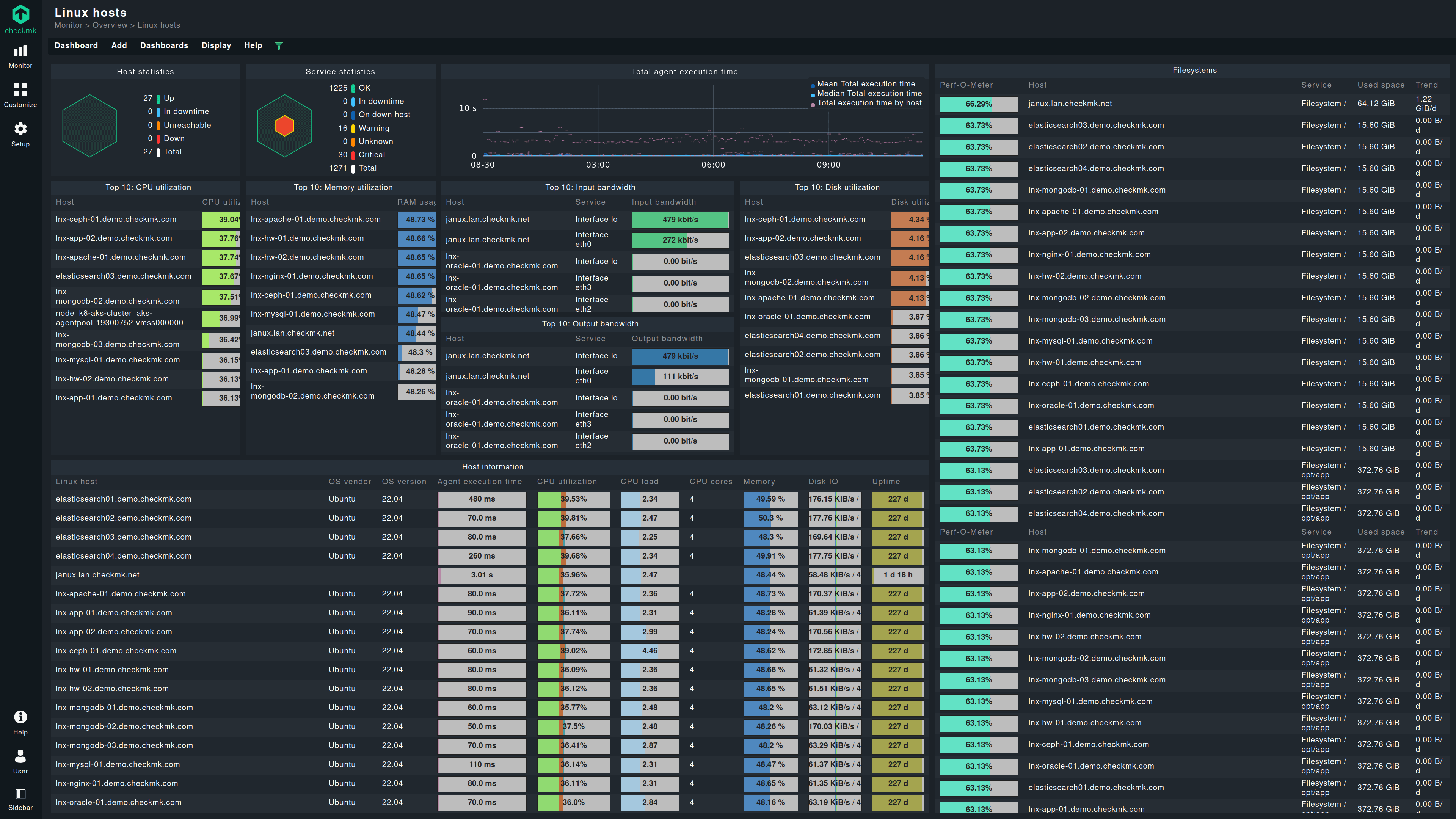Open the Add menu

[x=119, y=45]
